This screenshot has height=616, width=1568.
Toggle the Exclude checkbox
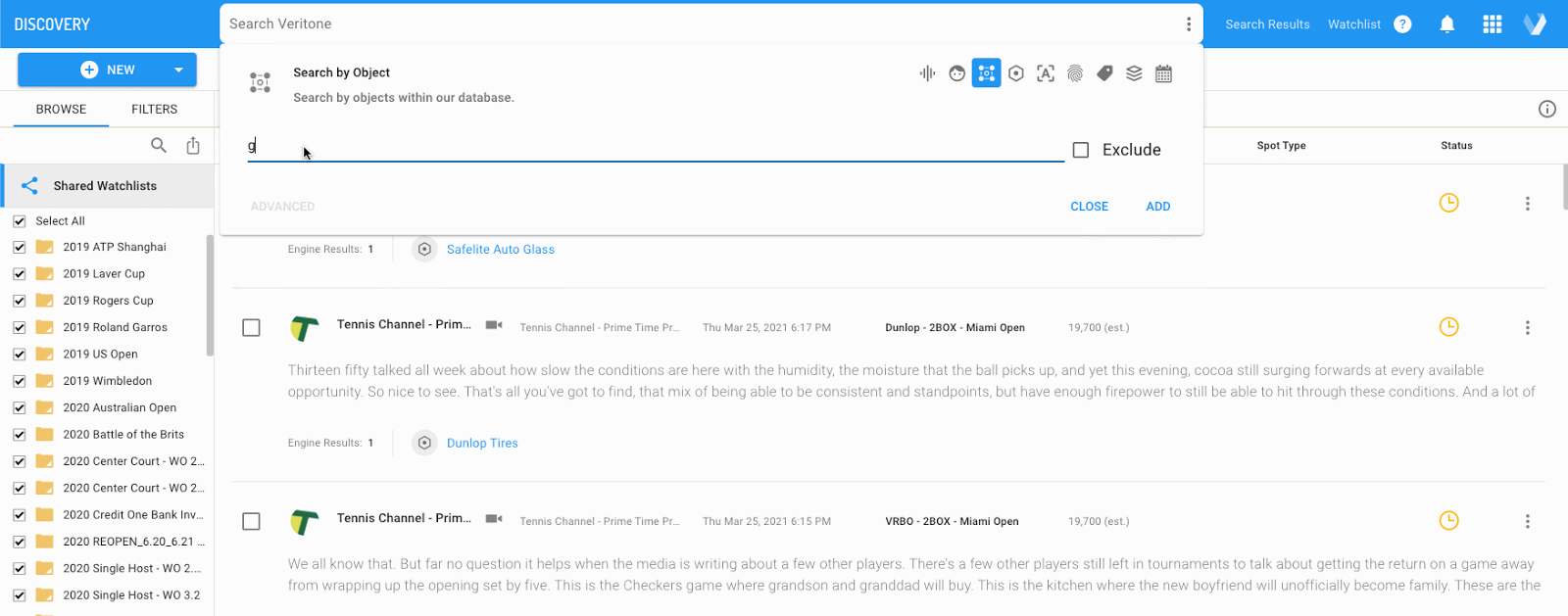(1081, 150)
